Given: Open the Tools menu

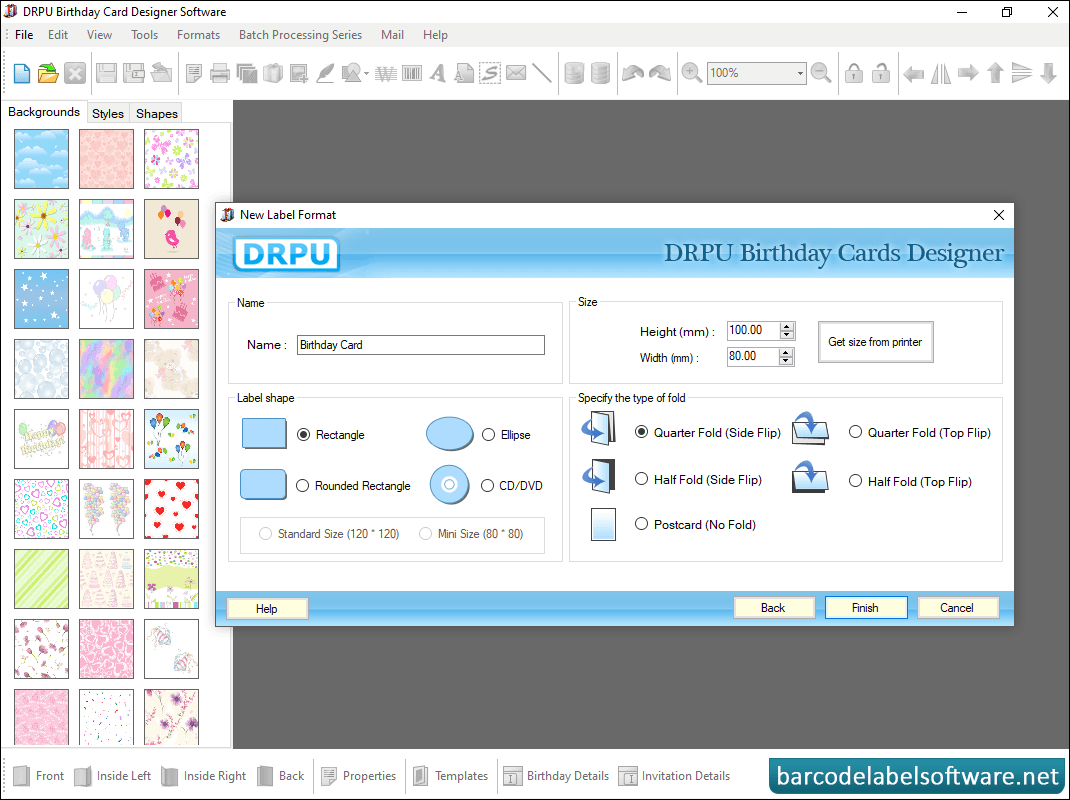Looking at the screenshot, I should 145,35.
